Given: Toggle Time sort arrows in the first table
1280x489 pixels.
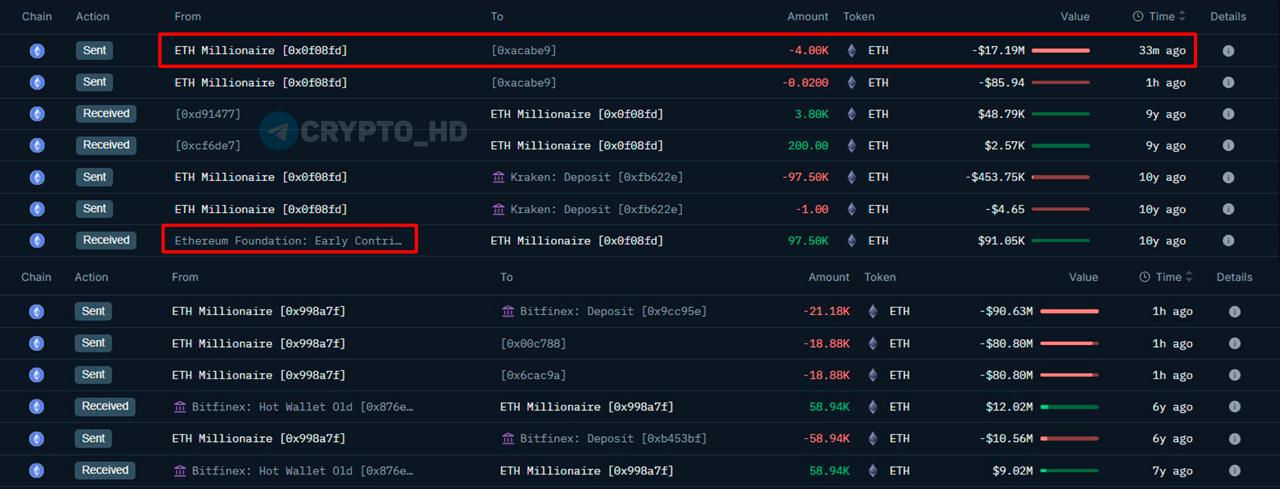Looking at the screenshot, I should tap(1182, 16).
